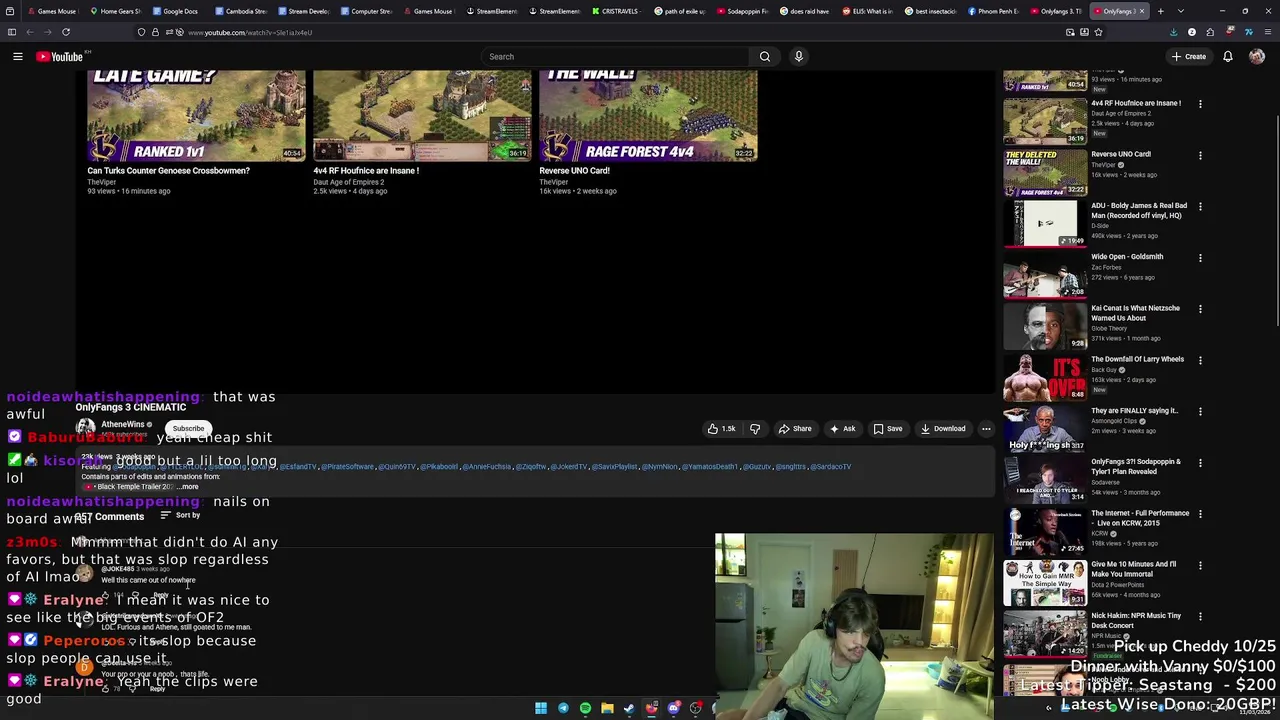Open 4v4 RF Houfnice are Insane end-screen thumbnail
Screen dimensions: 1280x720
tap(422, 115)
